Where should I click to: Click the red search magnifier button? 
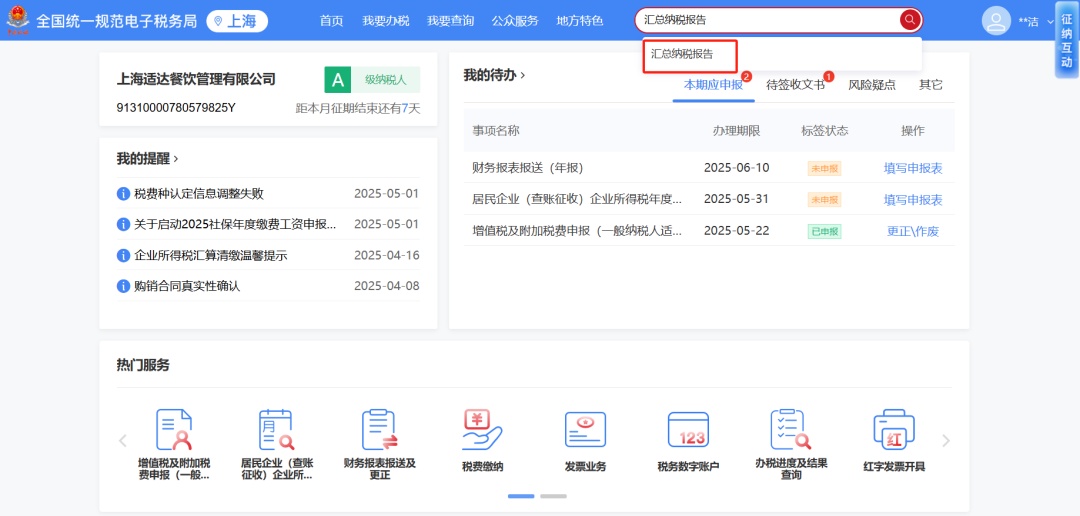click(910, 20)
